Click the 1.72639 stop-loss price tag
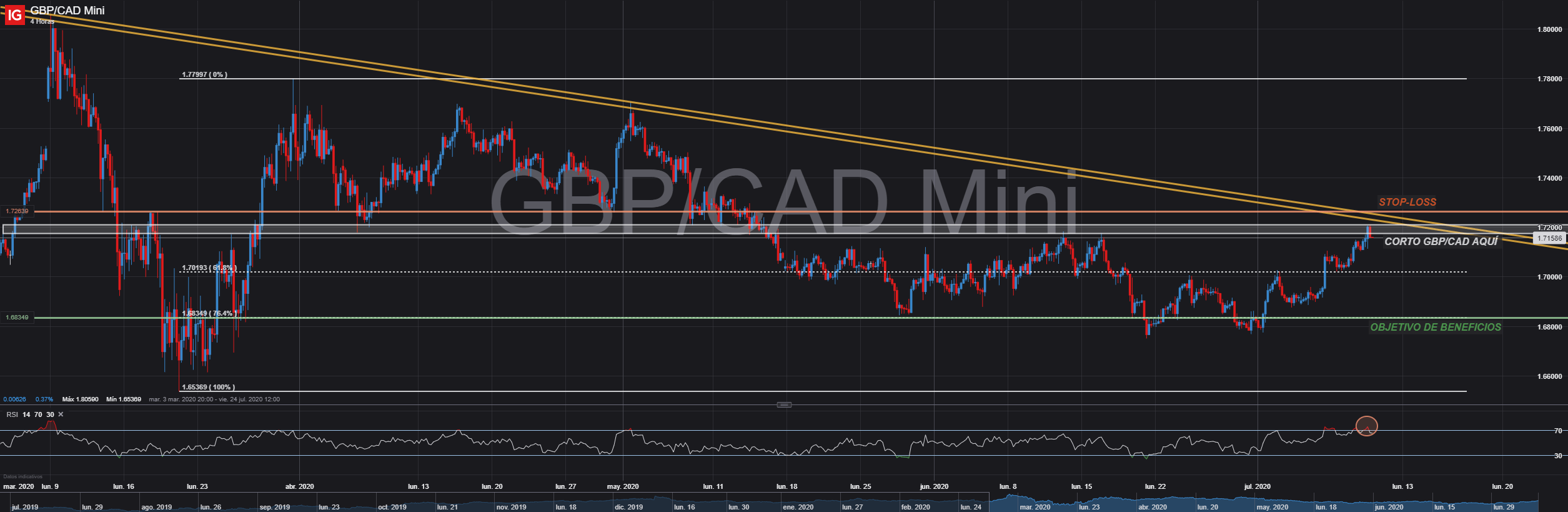The height and width of the screenshot is (512, 1568). 17,211
